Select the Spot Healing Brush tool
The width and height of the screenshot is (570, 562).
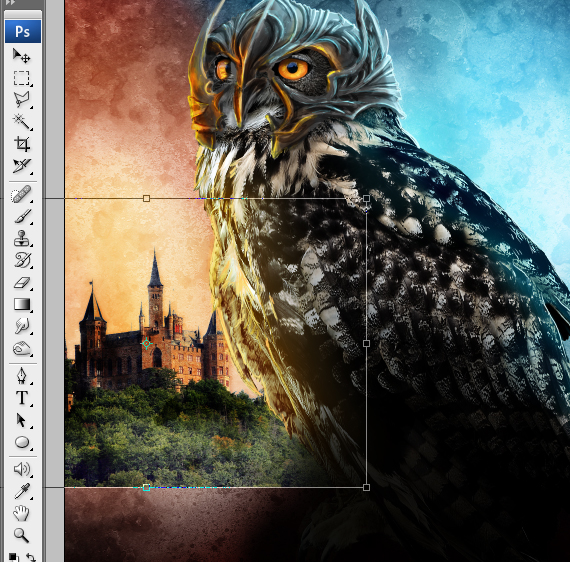click(21, 194)
